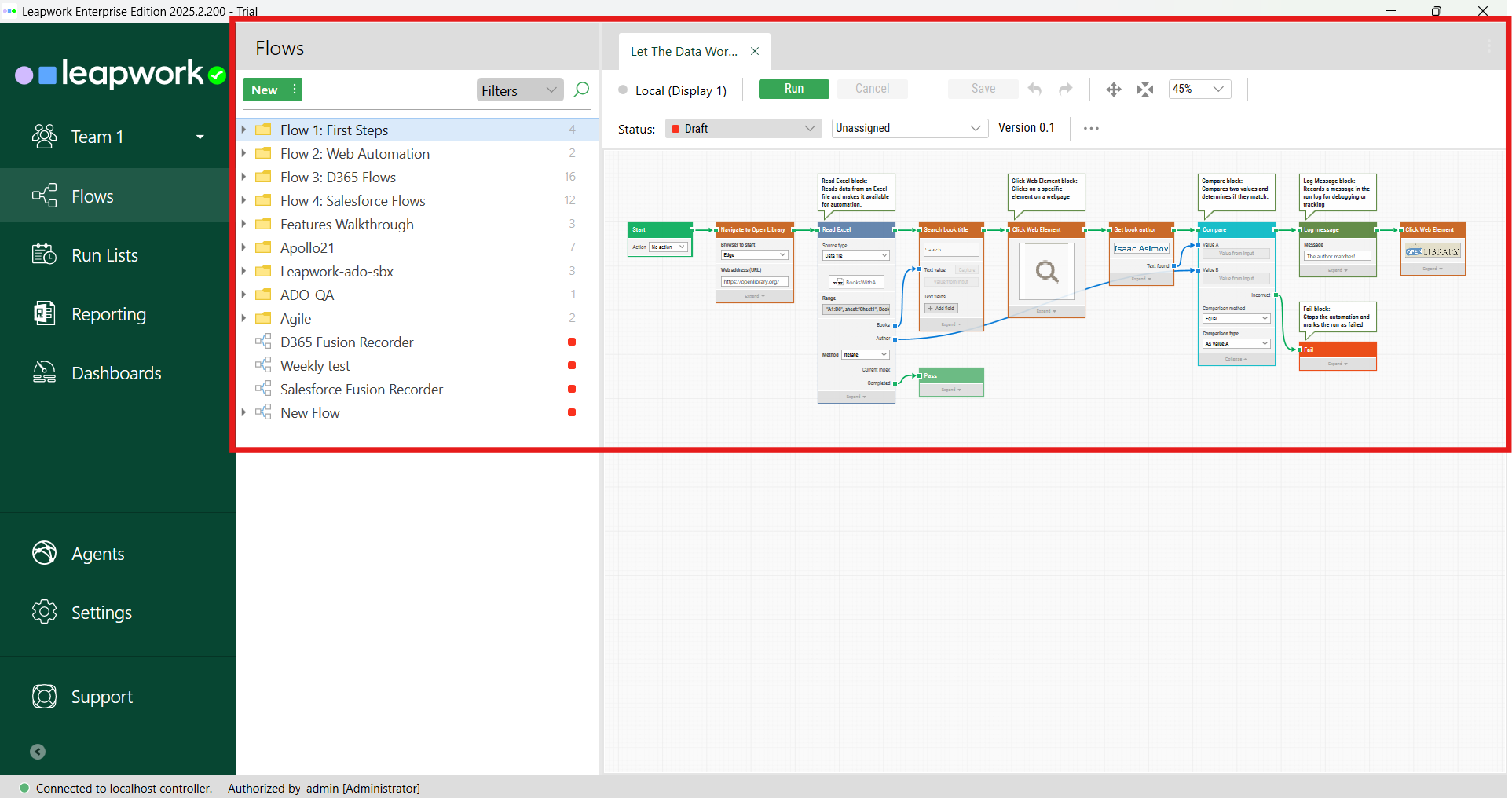Open the more options ellipsis beside Version
Image resolution: width=1512 pixels, height=798 pixels.
pos(1091,128)
